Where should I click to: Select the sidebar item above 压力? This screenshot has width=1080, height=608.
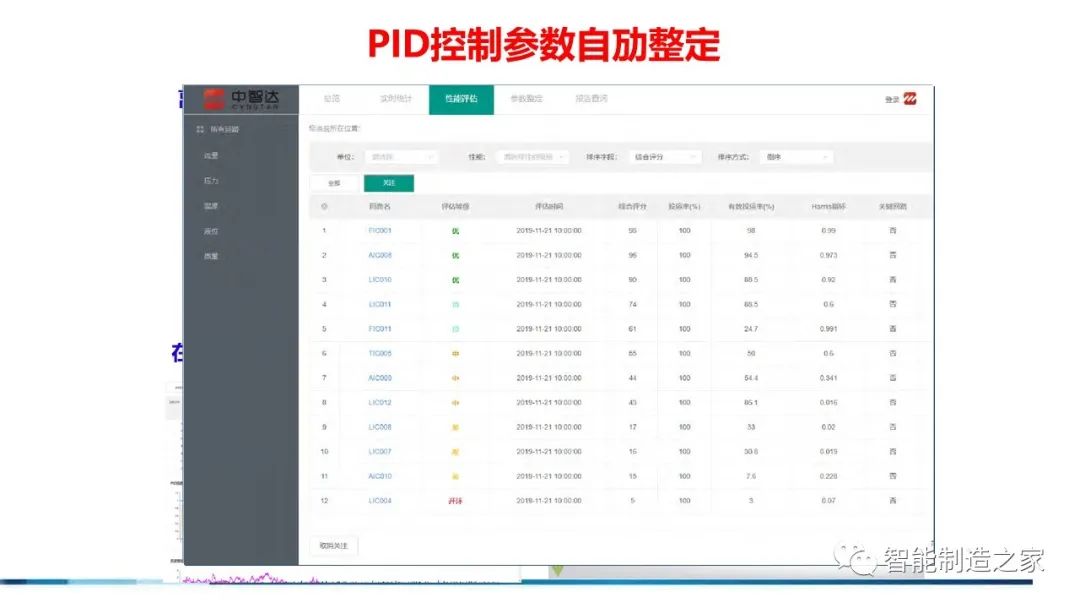click(x=211, y=156)
